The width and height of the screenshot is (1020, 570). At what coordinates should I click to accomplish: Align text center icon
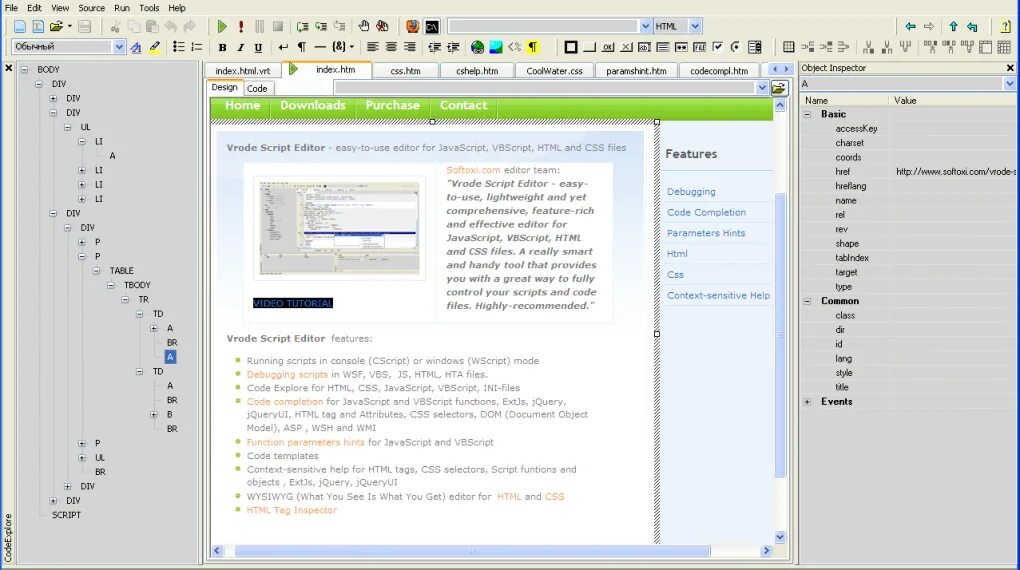(x=391, y=47)
